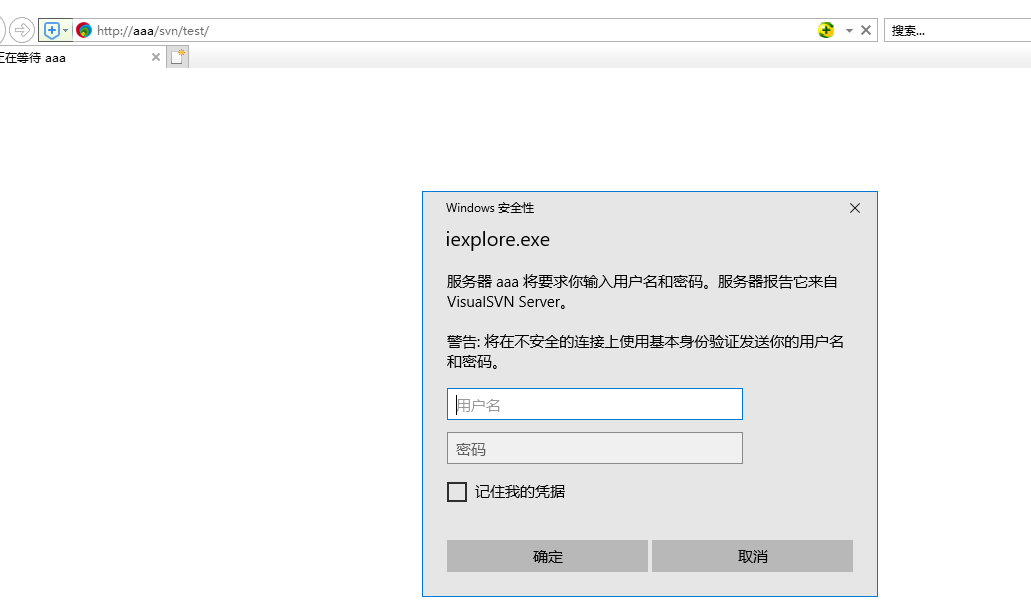Check the 记住我的凭据 checkbox
The height and width of the screenshot is (600, 1031).
tap(457, 492)
